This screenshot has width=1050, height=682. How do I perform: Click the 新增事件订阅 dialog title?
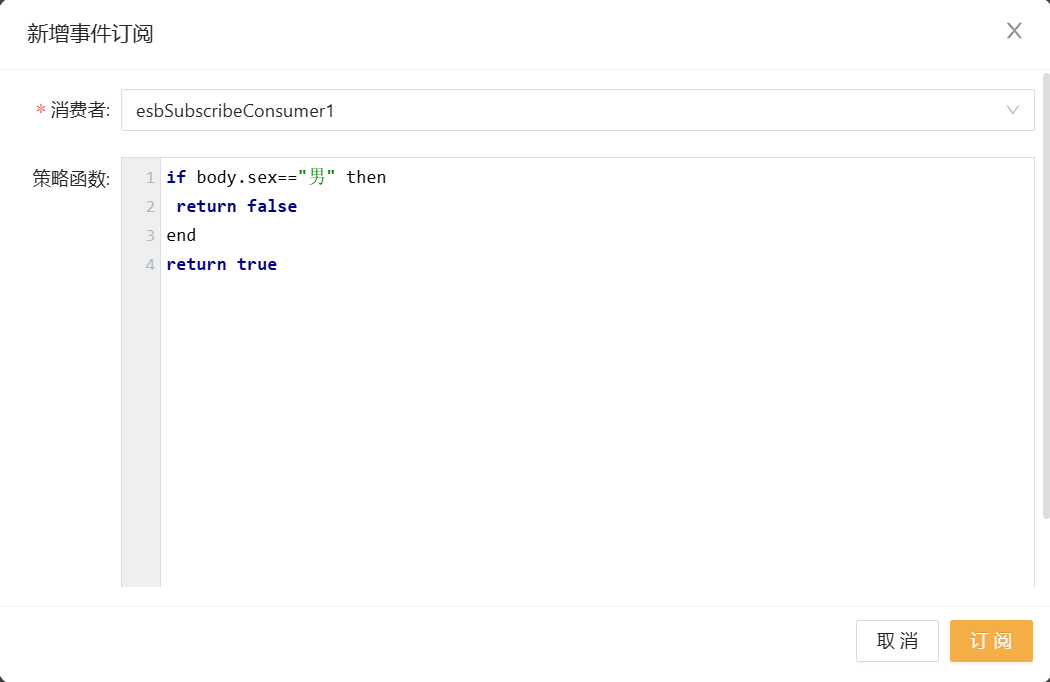pyautogui.click(x=90, y=33)
